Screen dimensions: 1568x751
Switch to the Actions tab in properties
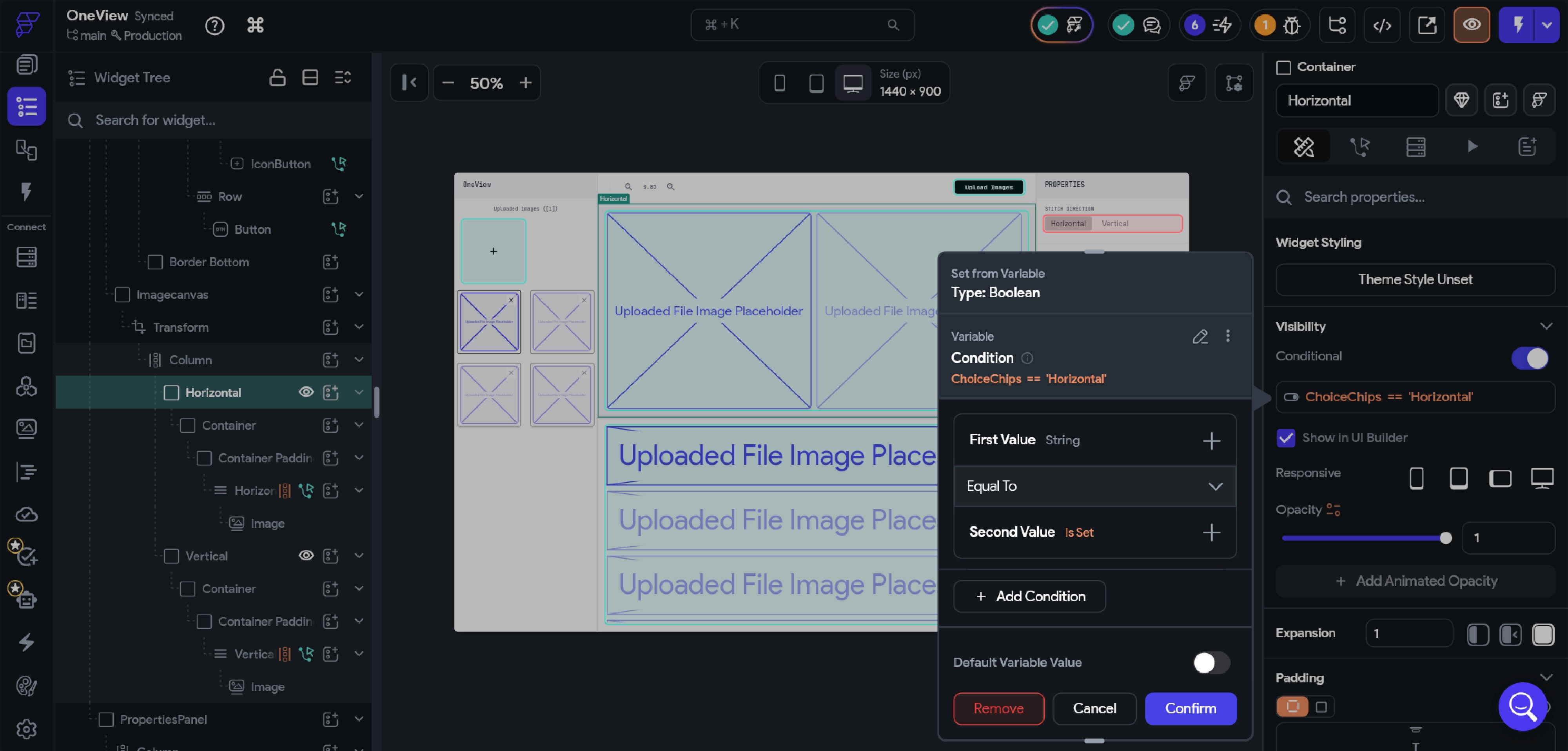(x=1359, y=146)
